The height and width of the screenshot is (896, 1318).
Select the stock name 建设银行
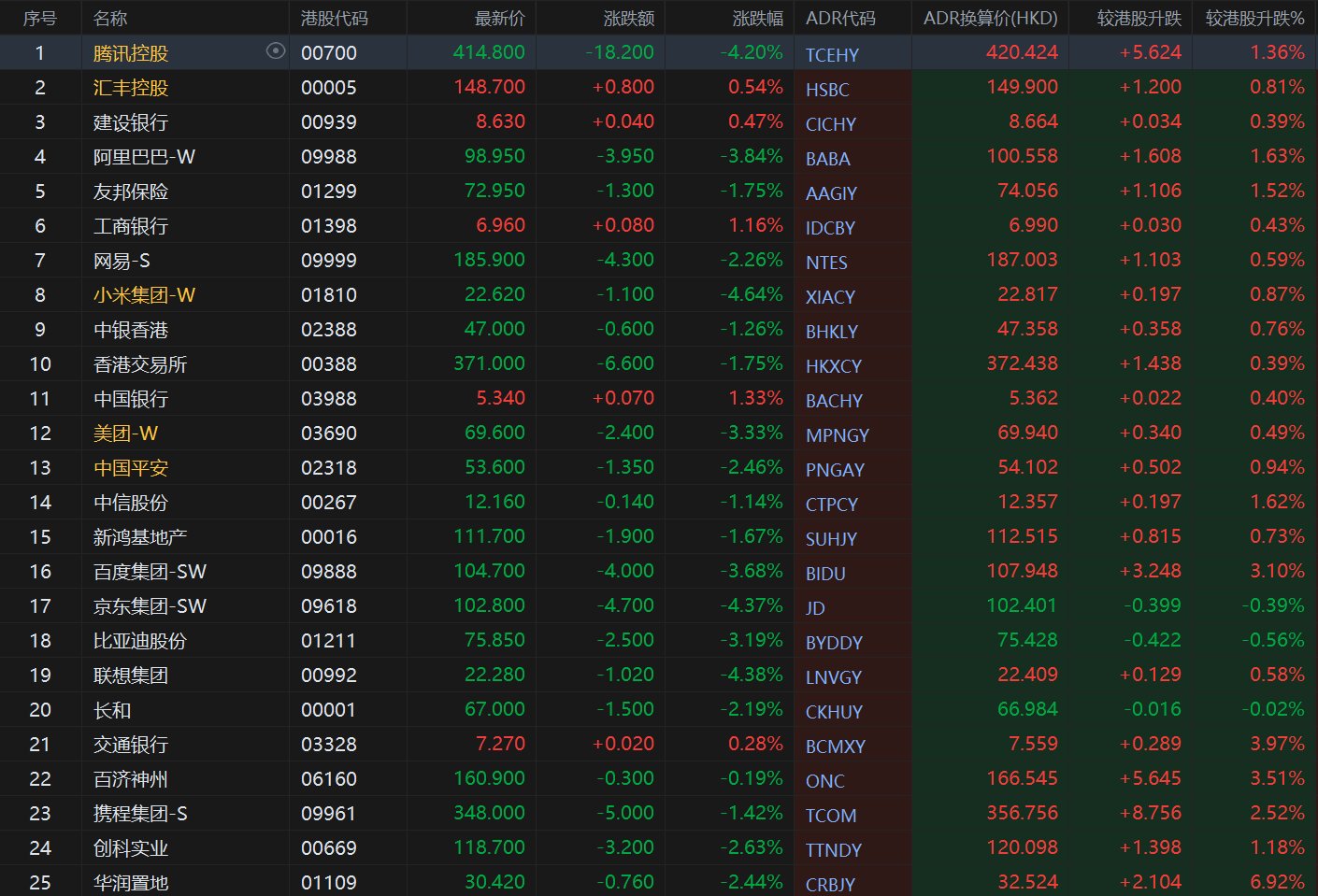131,122
